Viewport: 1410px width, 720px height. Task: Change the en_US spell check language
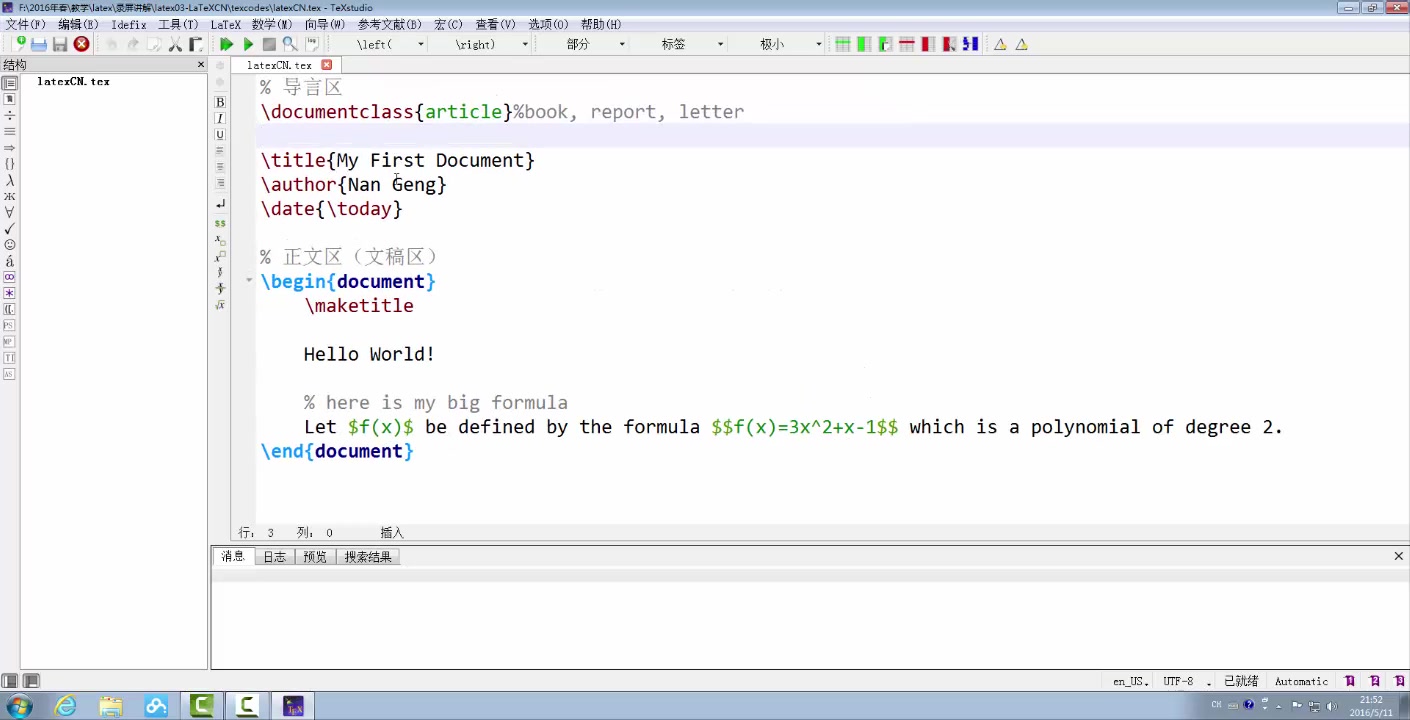coord(1130,681)
